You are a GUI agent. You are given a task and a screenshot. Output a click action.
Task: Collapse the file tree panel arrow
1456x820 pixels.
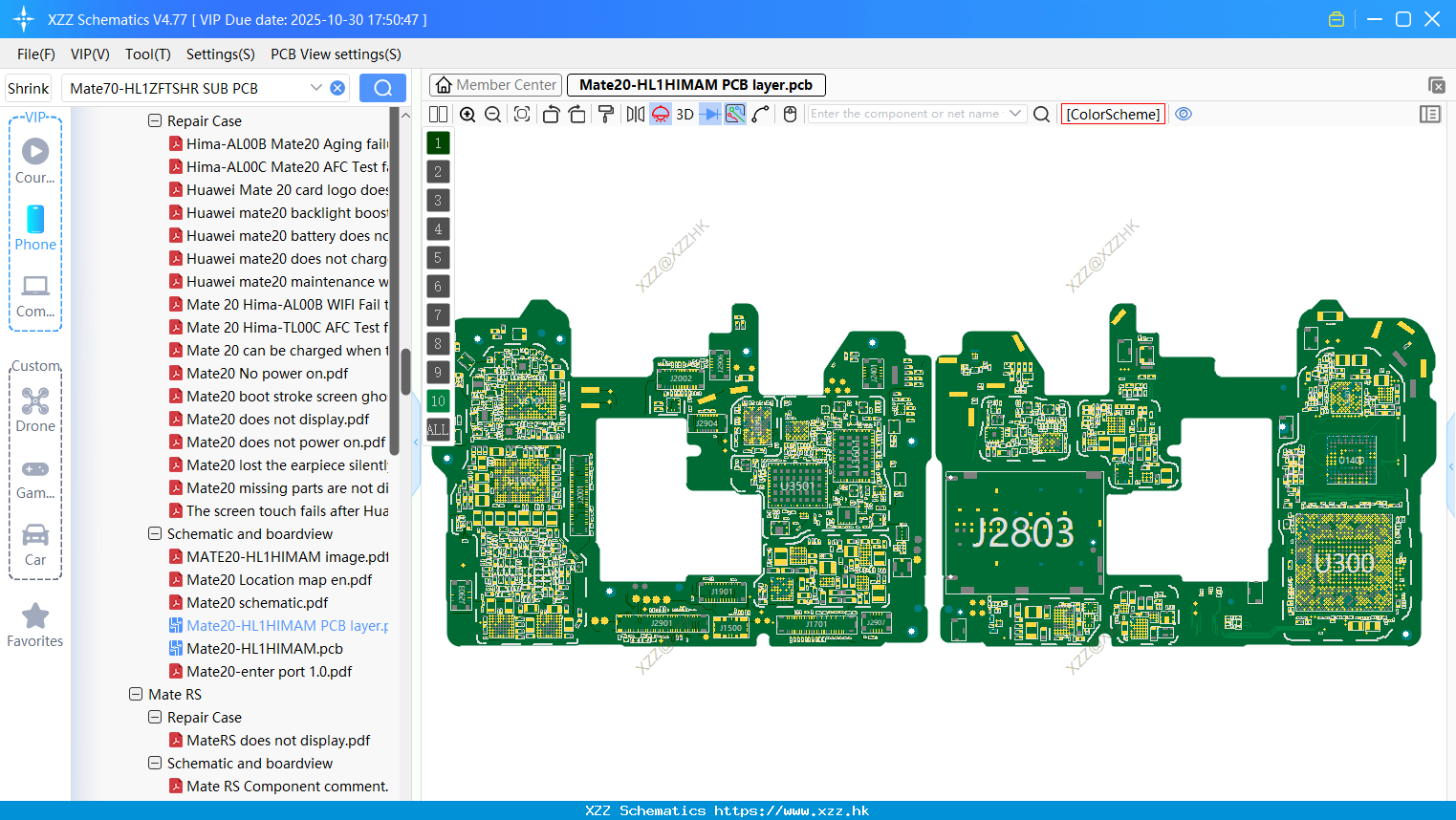pyautogui.click(x=416, y=442)
